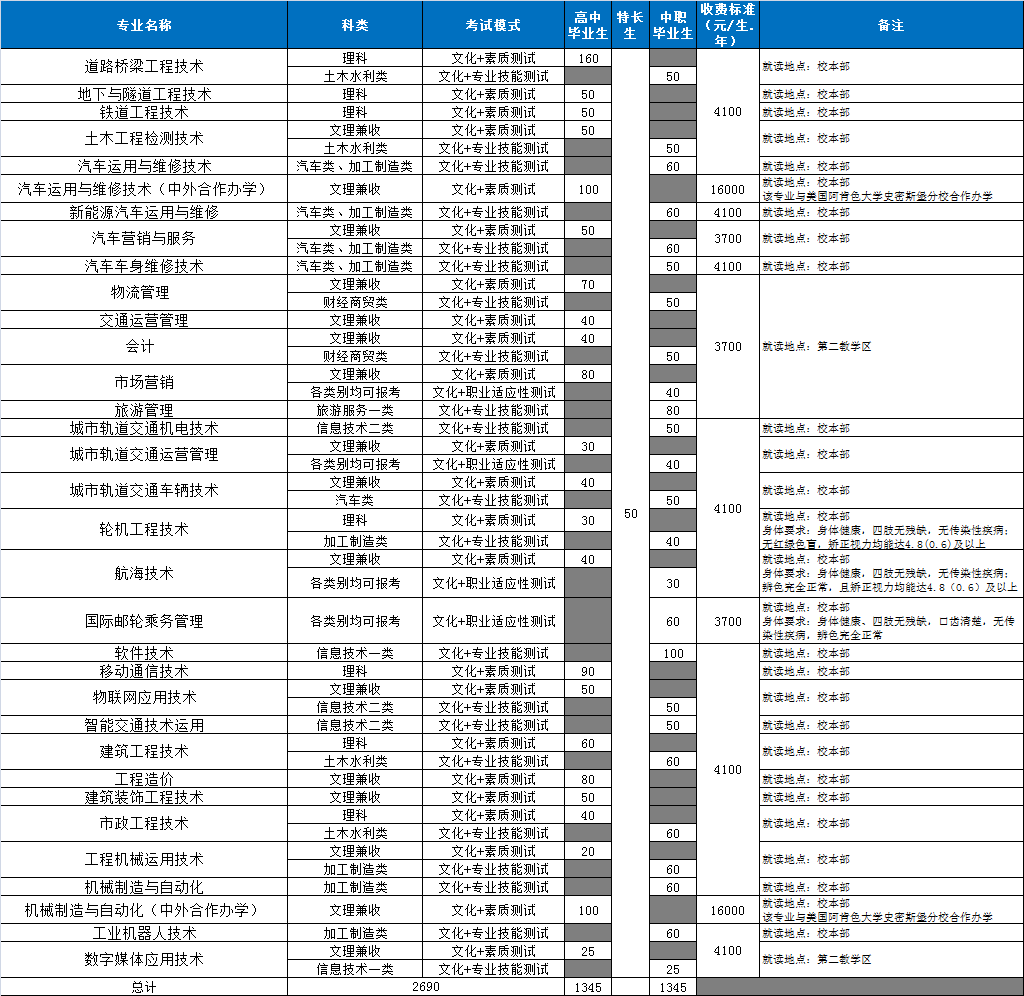
Task: Click the 总计 cell in bottom row
Action: click(x=143, y=987)
